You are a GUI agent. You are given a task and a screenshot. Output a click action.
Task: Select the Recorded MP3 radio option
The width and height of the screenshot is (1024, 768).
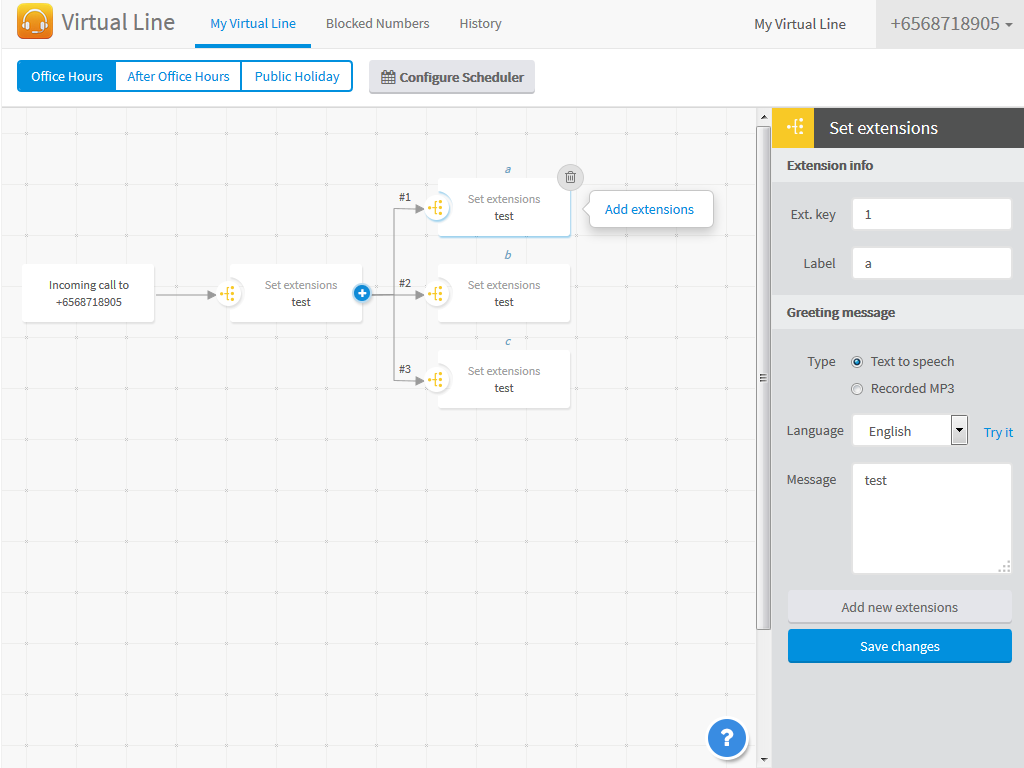[x=857, y=389]
